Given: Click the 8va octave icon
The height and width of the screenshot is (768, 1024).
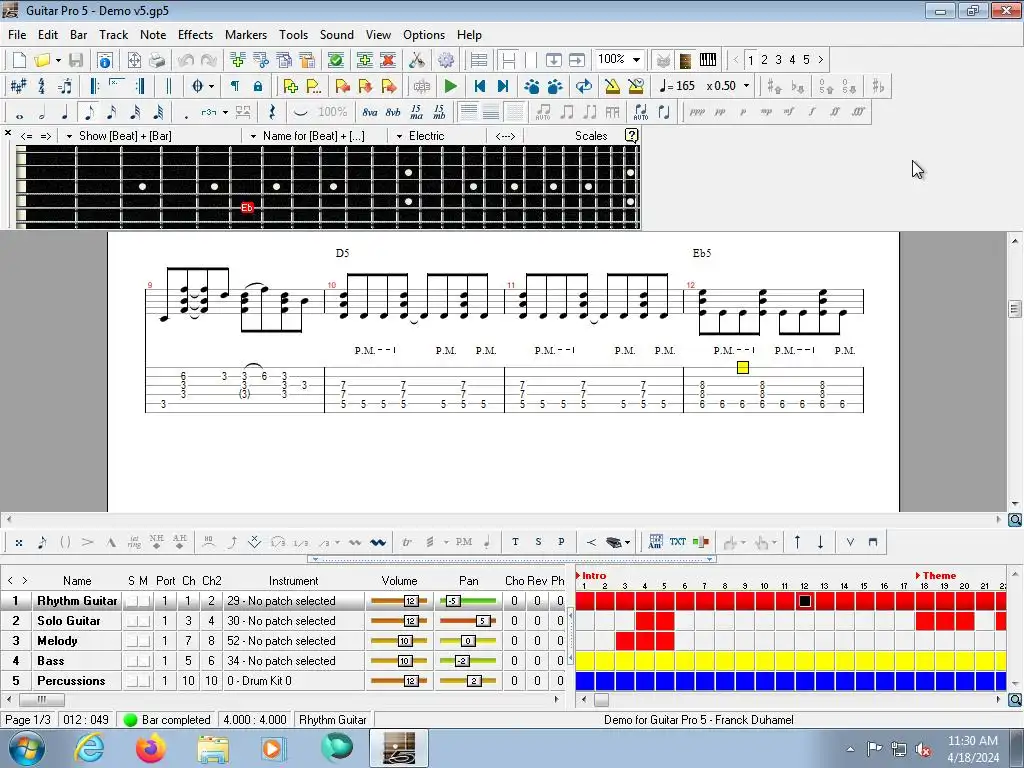Looking at the screenshot, I should 370,112.
